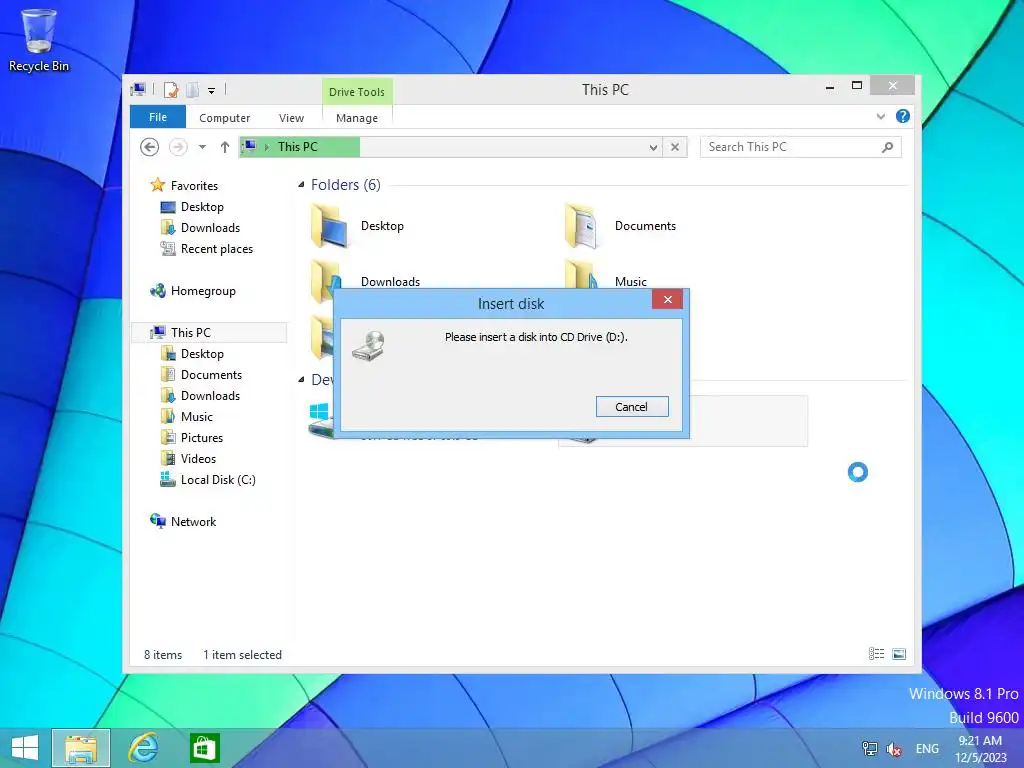Click the ENG language indicator
This screenshot has width=1024, height=768.
pyautogui.click(x=927, y=749)
